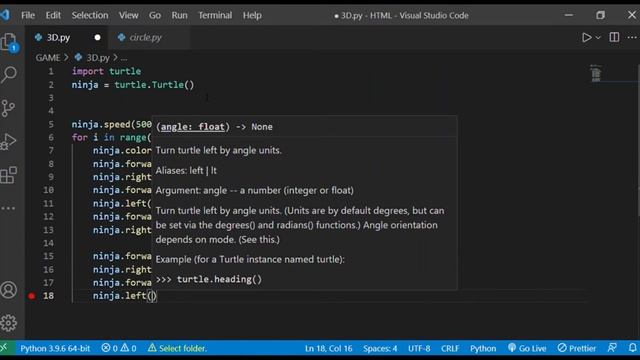640x360 pixels.
Task: Open the Search view in the activity bar
Action: coord(9,75)
